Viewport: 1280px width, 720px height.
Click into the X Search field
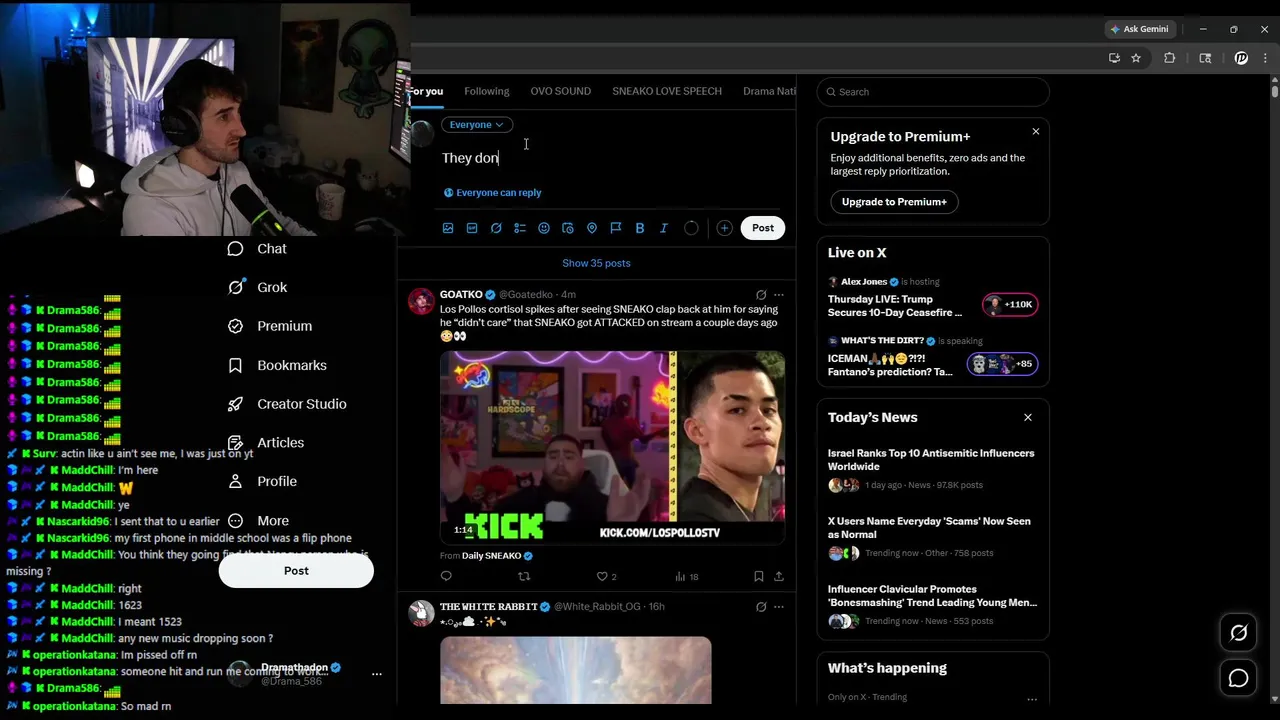(933, 92)
